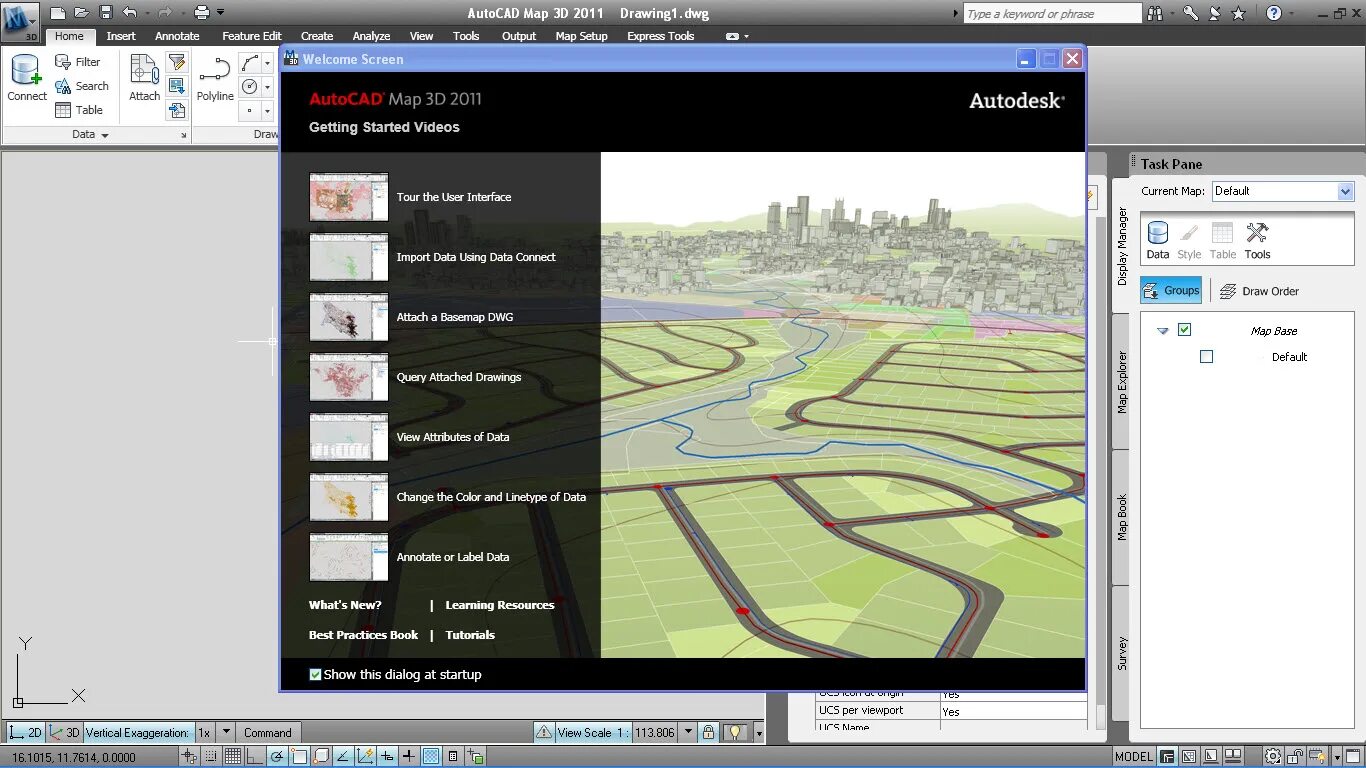
Task: Open the Insert ribbon tab
Action: (x=121, y=36)
